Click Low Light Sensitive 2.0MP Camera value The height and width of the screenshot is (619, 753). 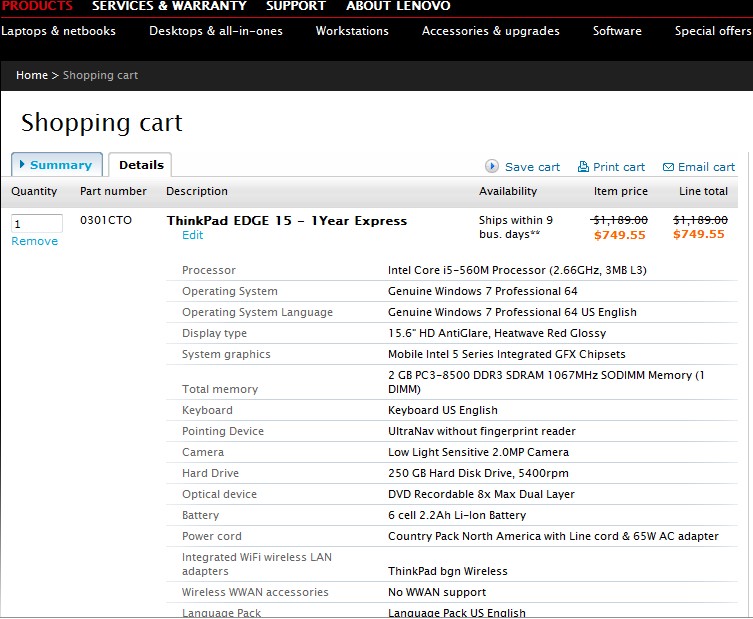pyautogui.click(x=478, y=452)
